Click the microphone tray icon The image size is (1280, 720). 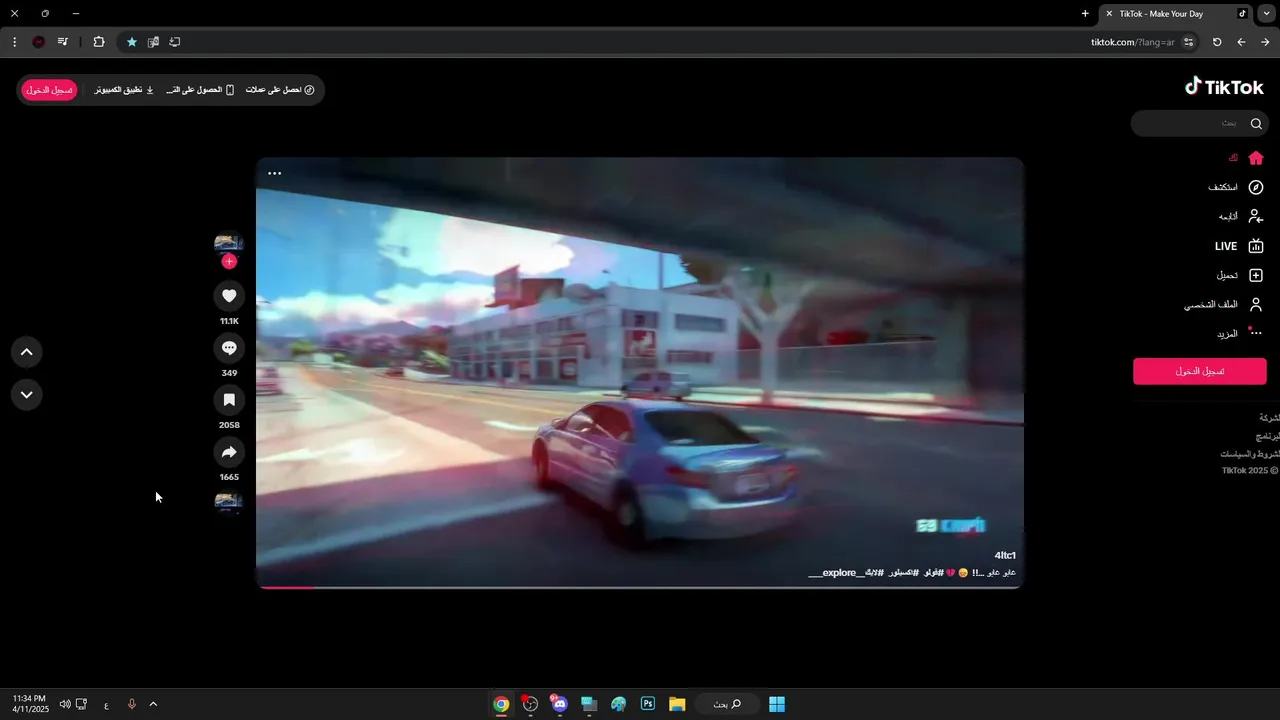(x=131, y=704)
